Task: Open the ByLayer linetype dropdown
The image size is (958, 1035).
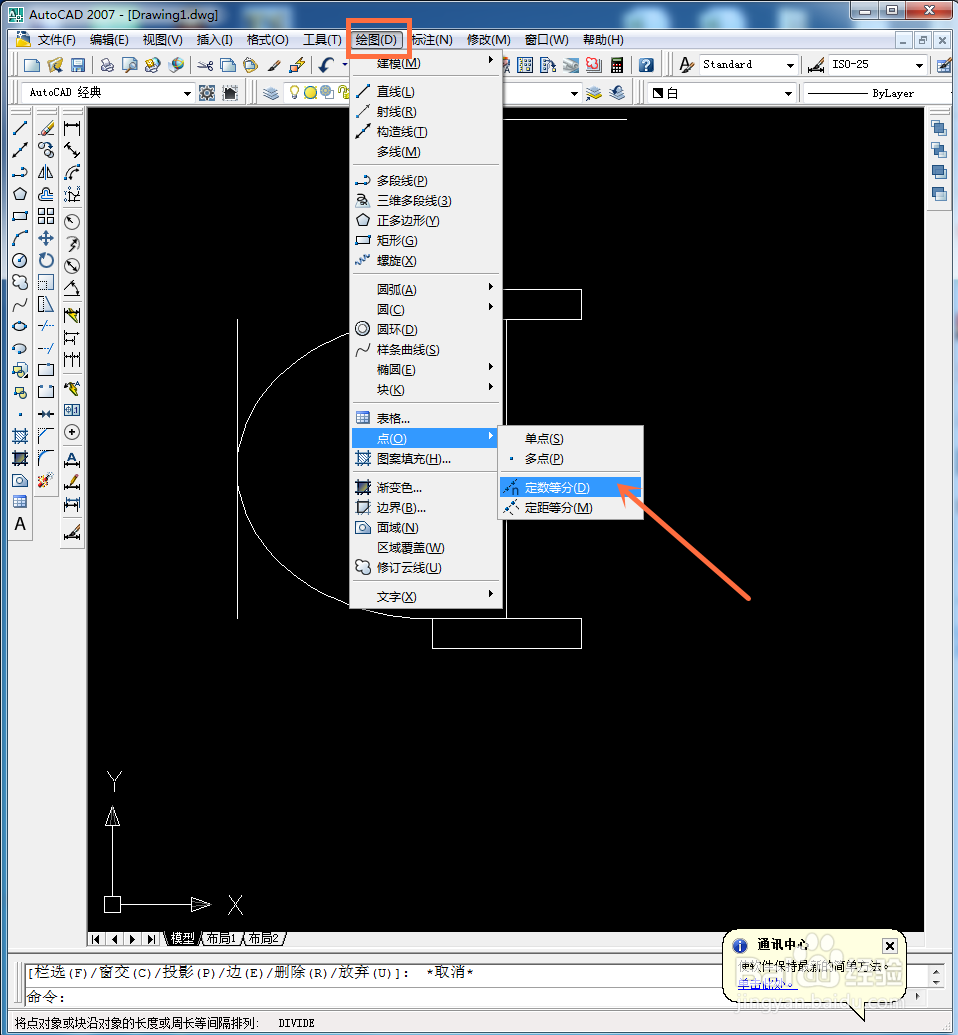Action: [x=879, y=93]
